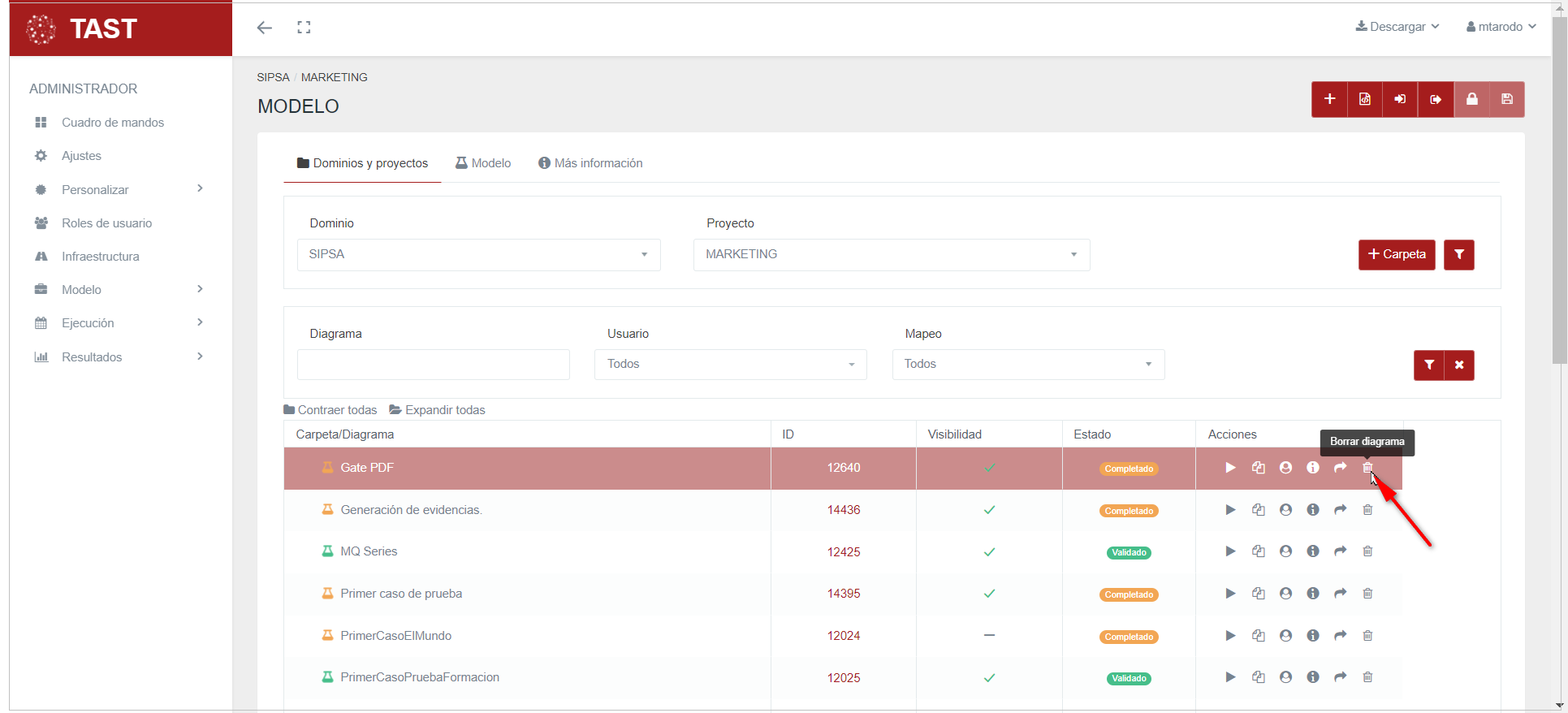Open info for Primer caso de prueba
Screen dimensions: 1568x713
pyautogui.click(x=1313, y=594)
